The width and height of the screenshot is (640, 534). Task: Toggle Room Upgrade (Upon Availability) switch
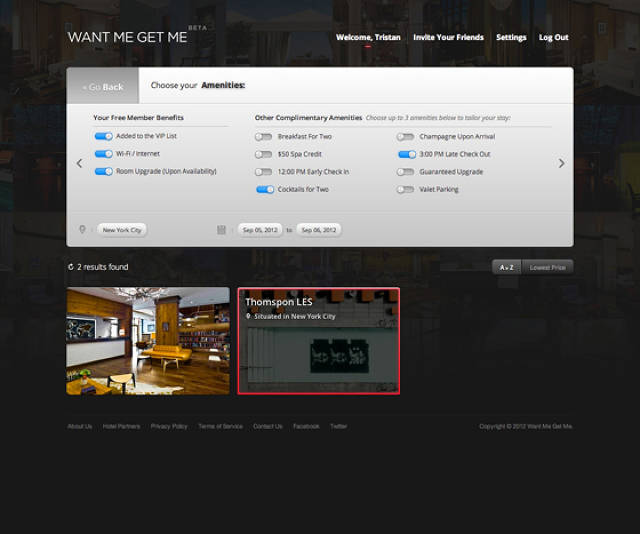click(104, 171)
